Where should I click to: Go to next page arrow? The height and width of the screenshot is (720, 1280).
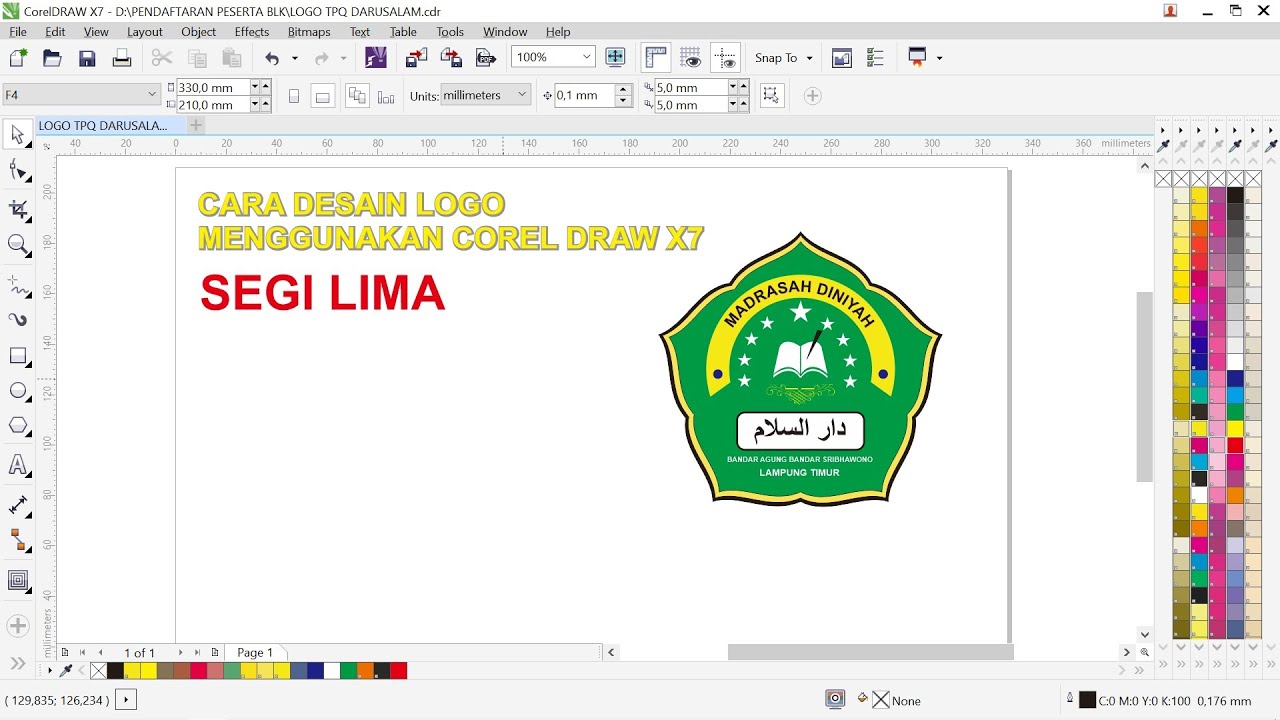pyautogui.click(x=180, y=652)
